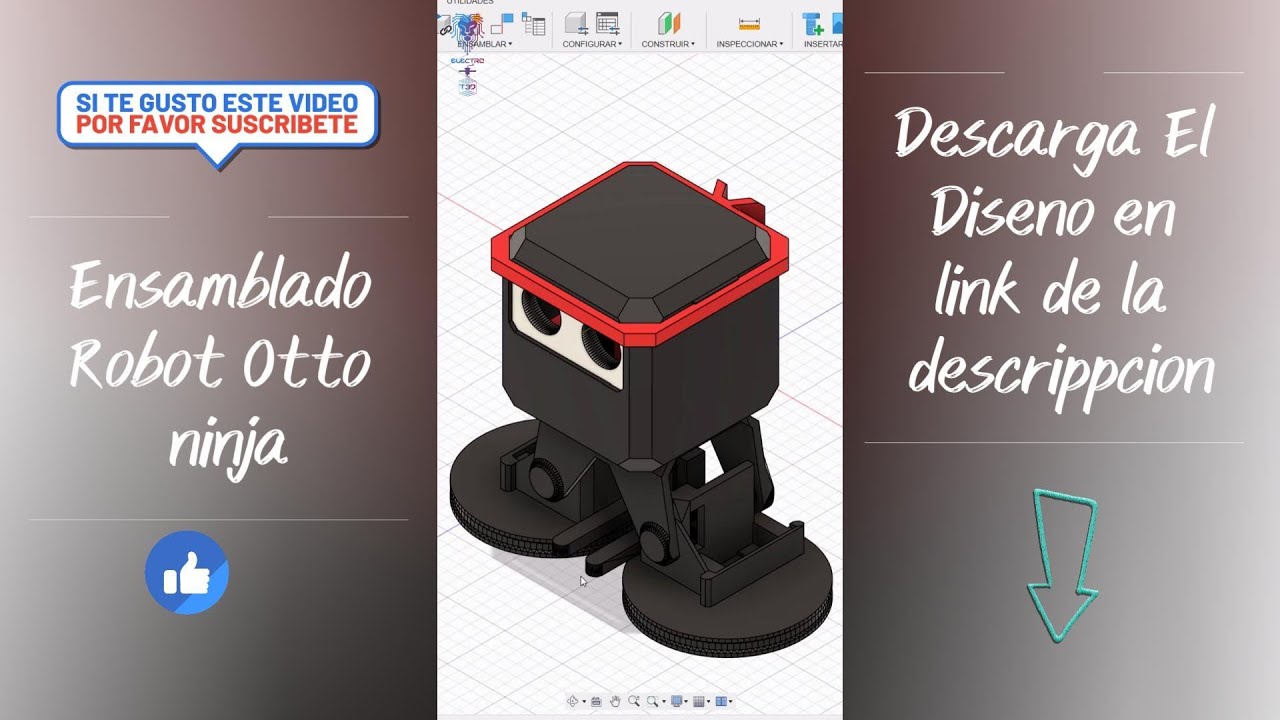Screen dimensions: 1280x720
Task: Select the Measure ruler tool
Action: coord(749,24)
